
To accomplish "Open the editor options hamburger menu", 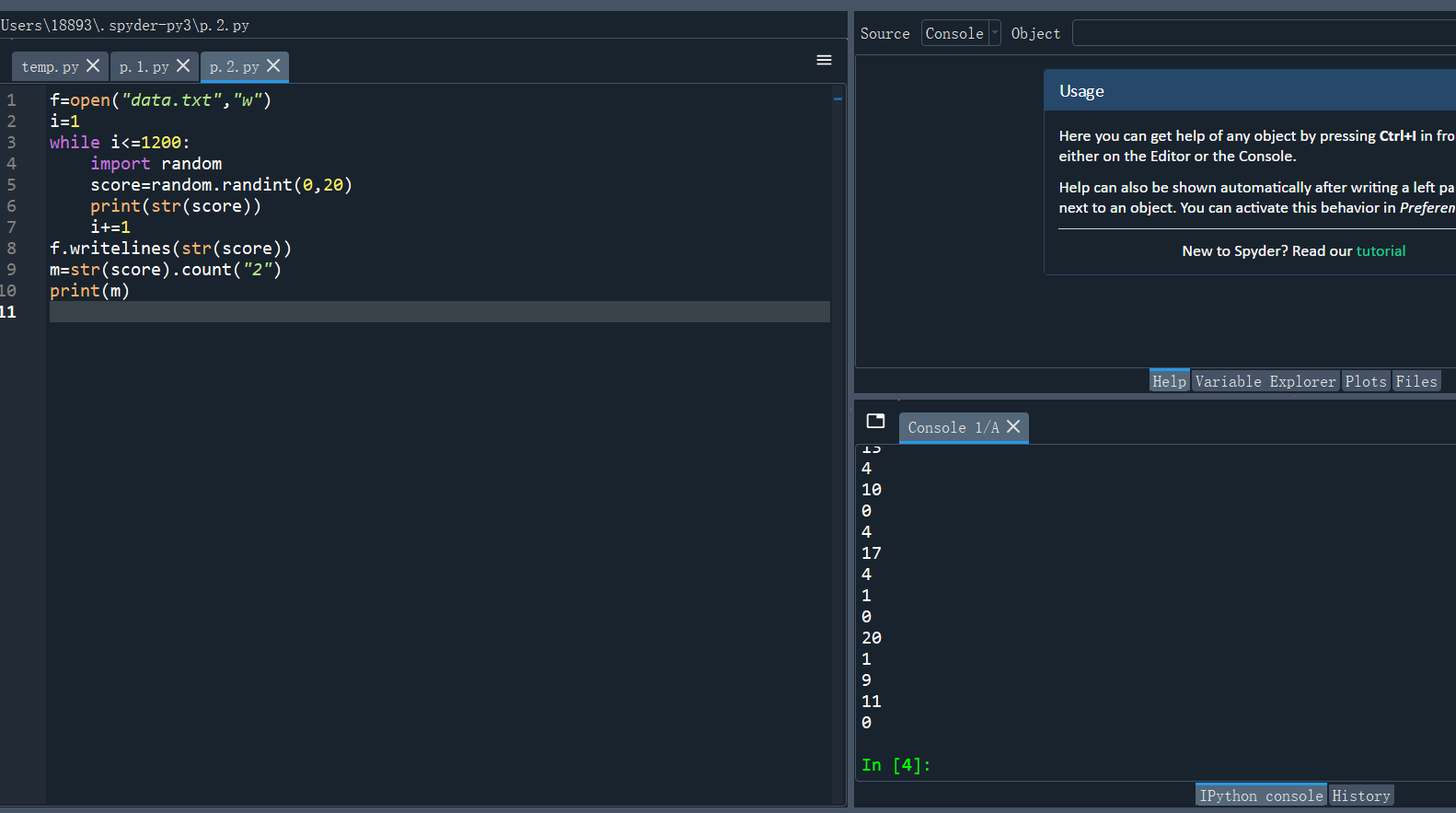I will point(824,60).
